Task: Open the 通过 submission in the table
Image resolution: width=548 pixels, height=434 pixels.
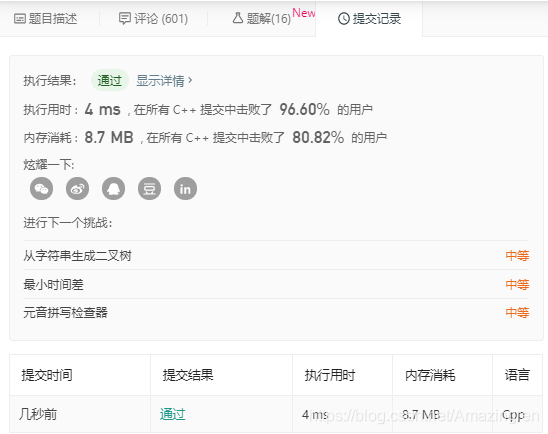Action: pos(173,414)
